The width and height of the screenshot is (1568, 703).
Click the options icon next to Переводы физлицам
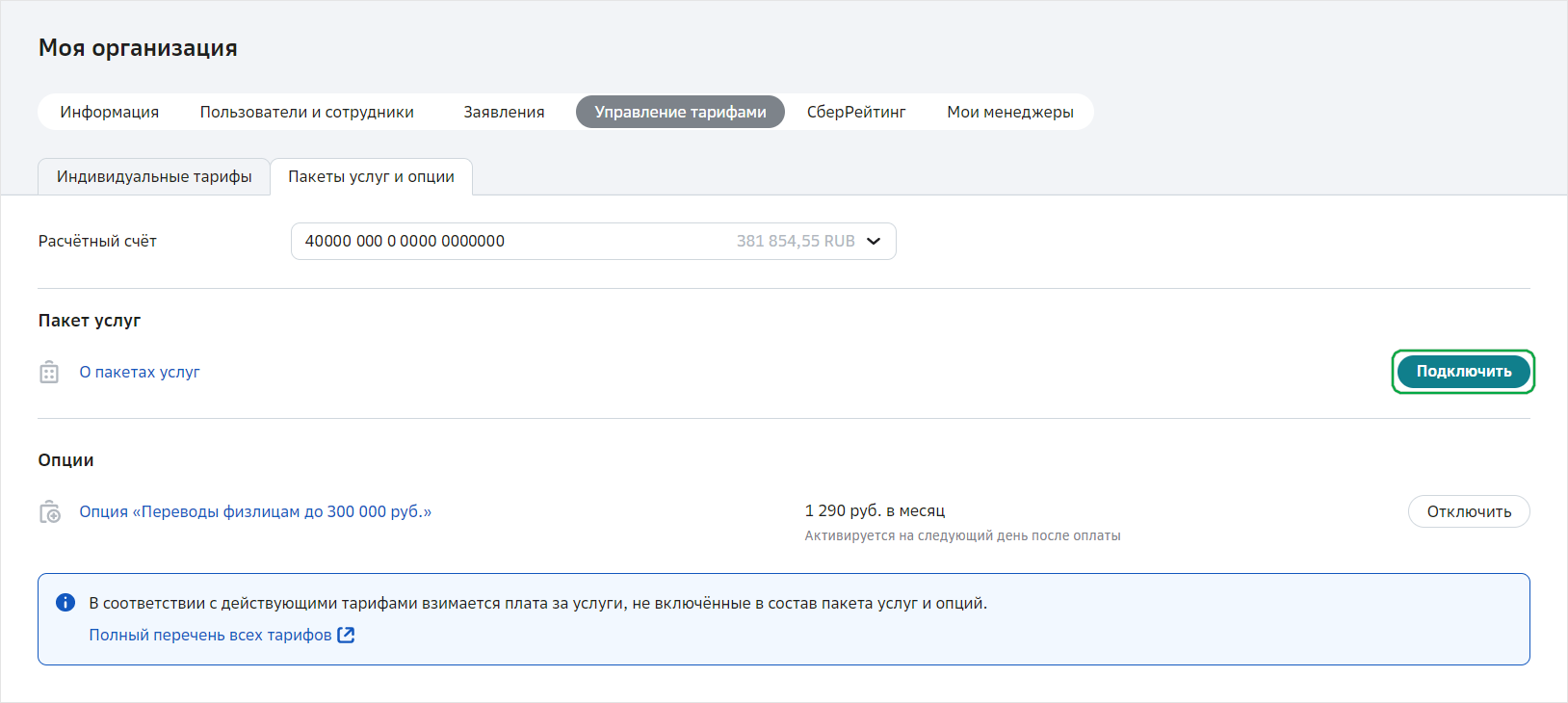50,512
